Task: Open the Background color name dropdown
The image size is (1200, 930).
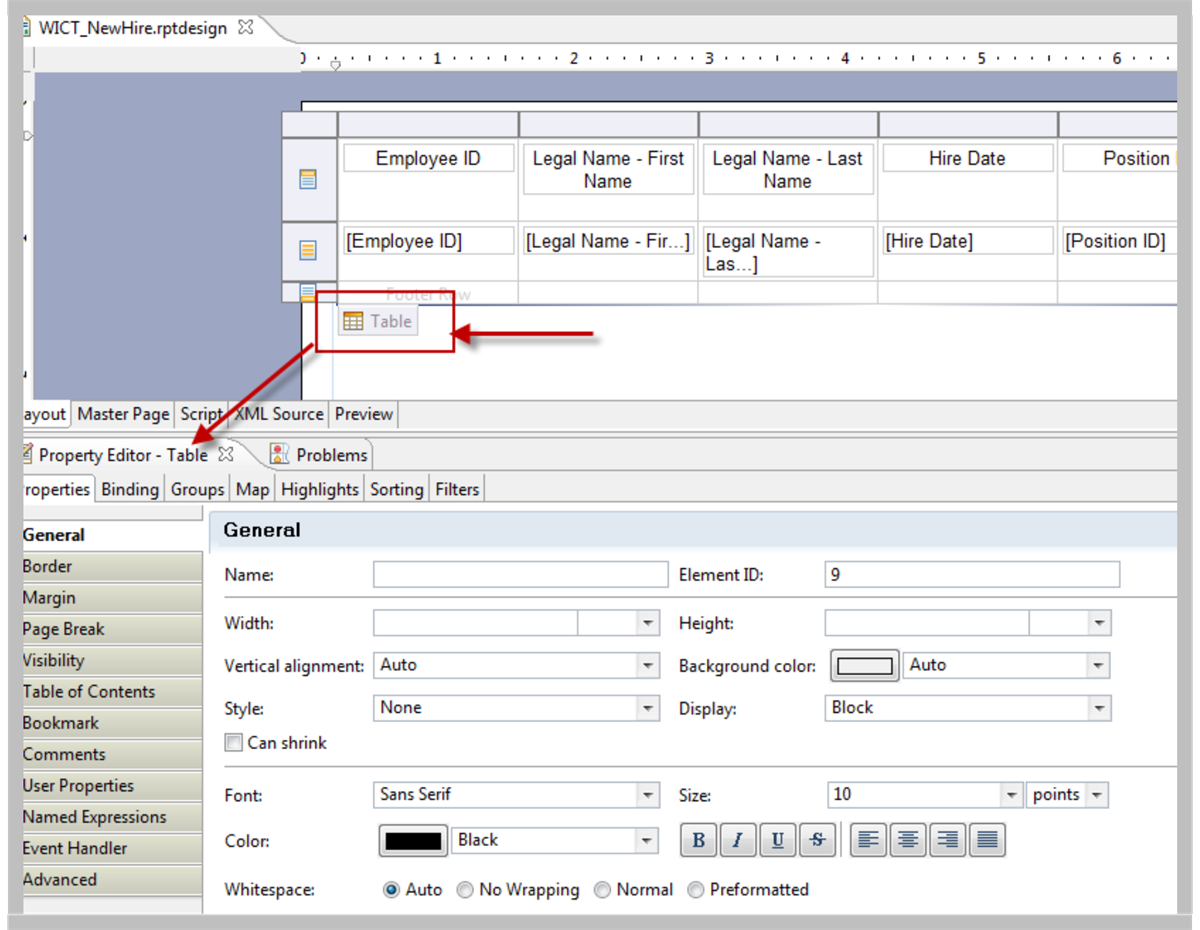Action: click(1099, 665)
